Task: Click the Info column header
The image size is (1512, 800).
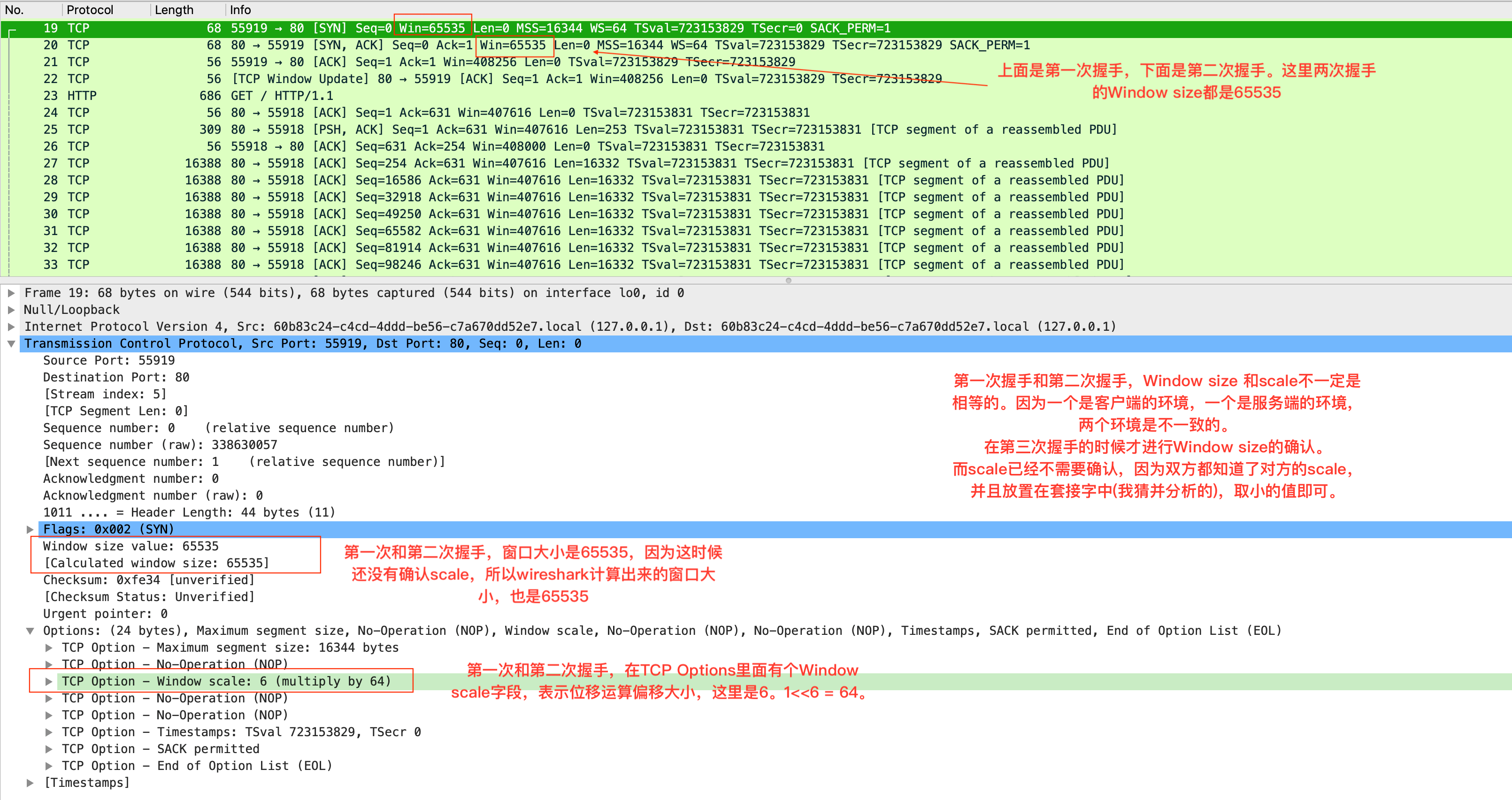Action: (240, 10)
